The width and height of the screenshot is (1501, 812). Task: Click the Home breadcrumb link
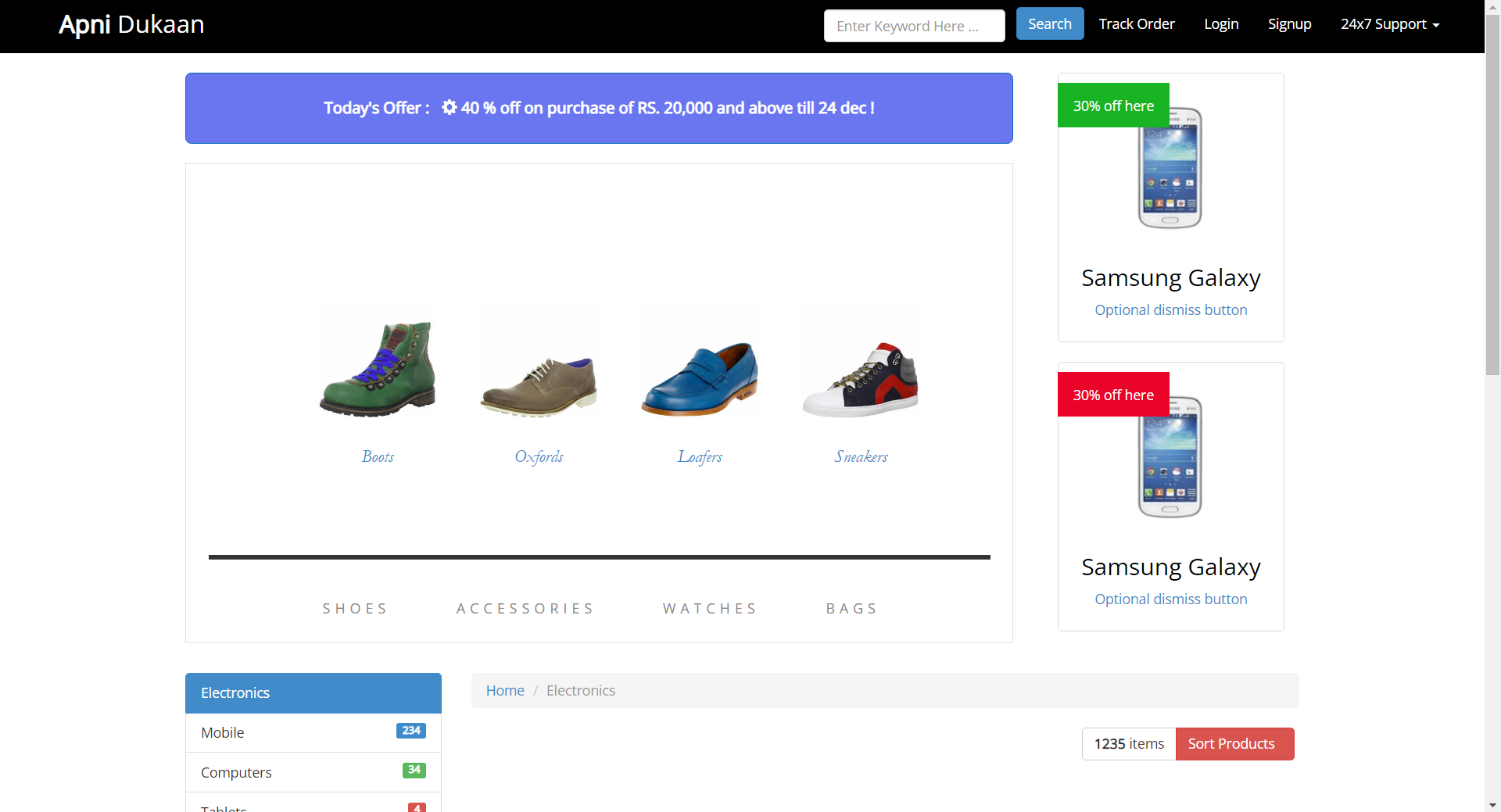[504, 690]
